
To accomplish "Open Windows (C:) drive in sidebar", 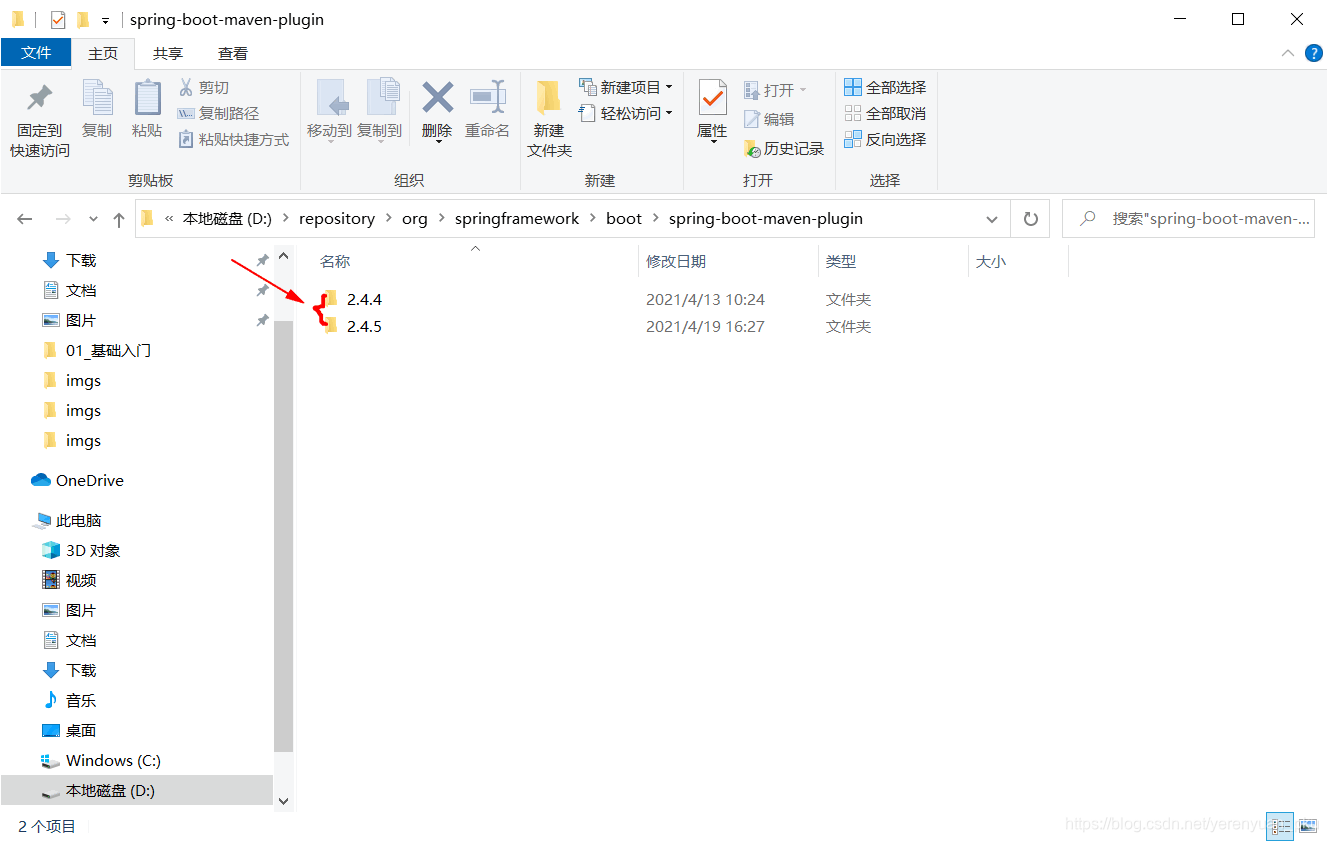I will coord(101,760).
